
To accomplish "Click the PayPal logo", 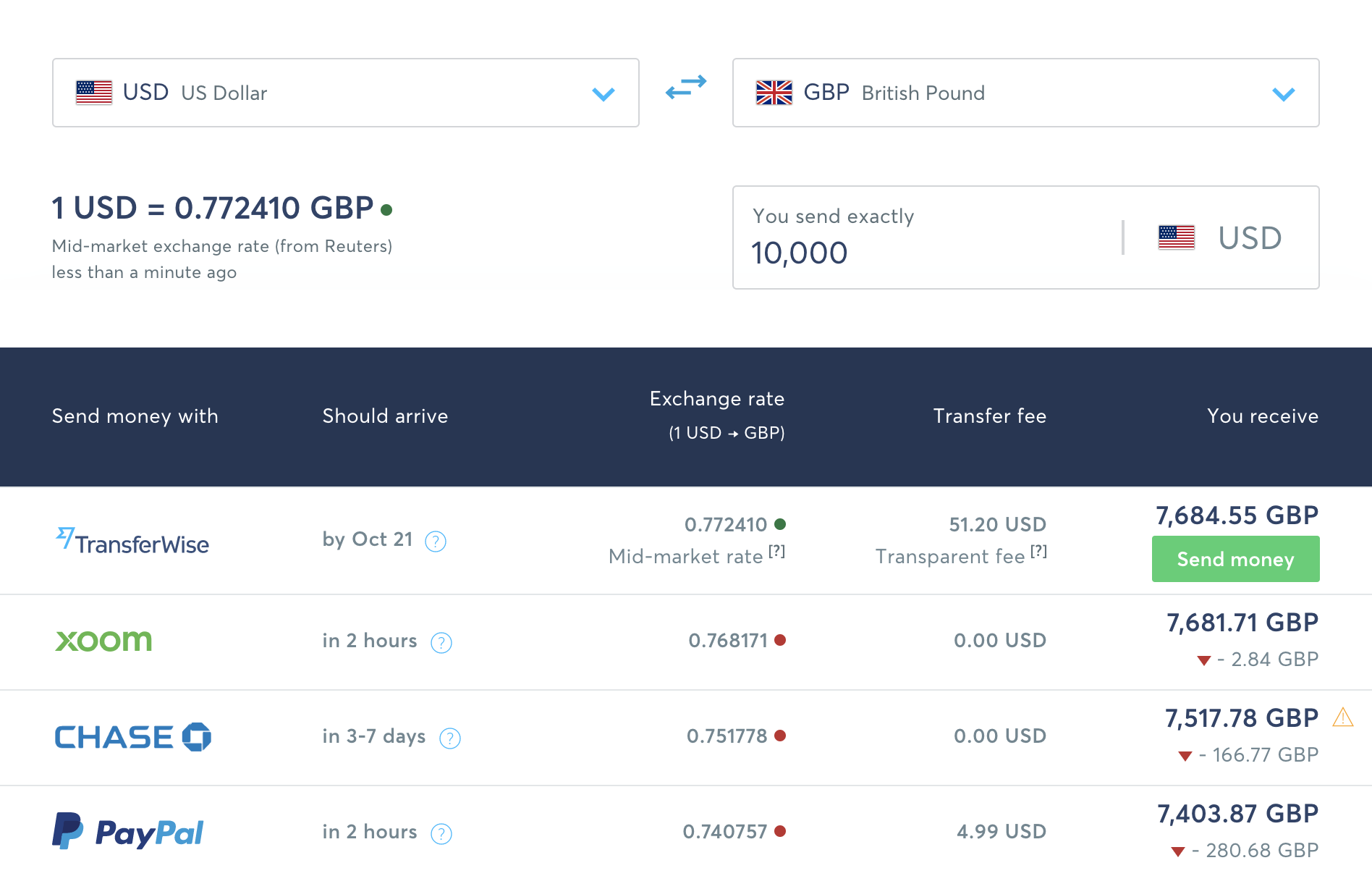I will [128, 832].
